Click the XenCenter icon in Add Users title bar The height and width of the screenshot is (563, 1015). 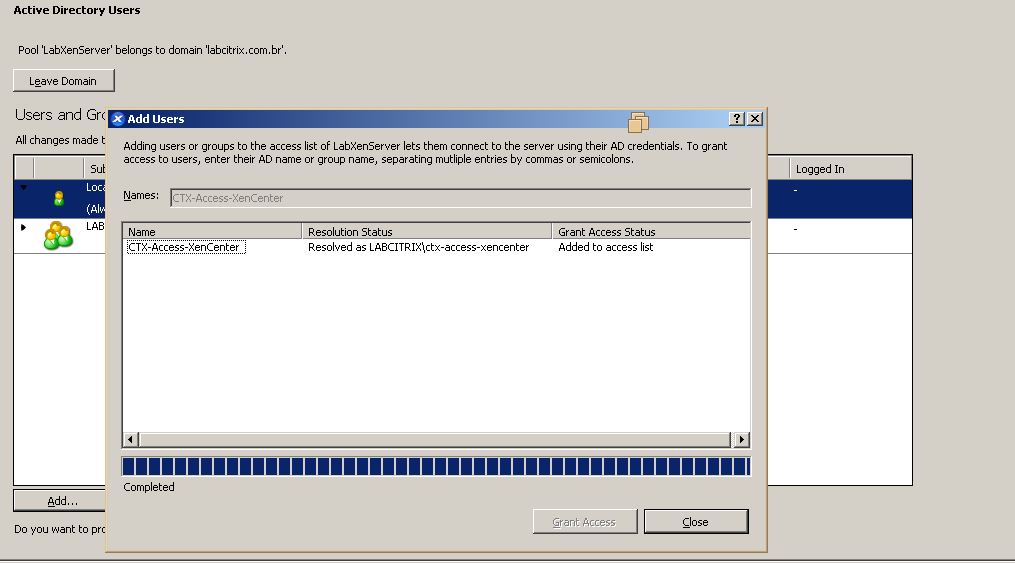(117, 119)
